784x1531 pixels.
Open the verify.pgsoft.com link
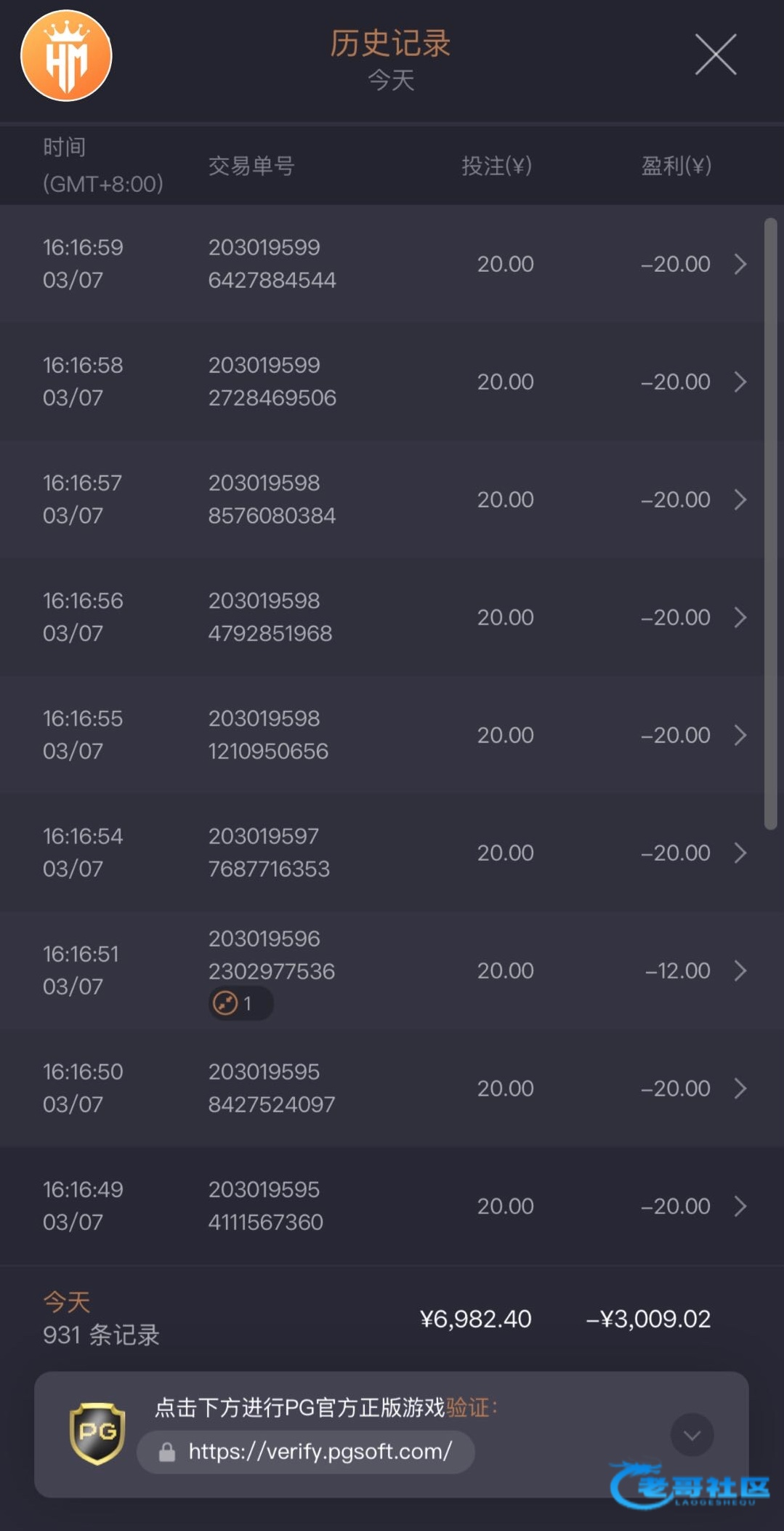click(320, 1452)
